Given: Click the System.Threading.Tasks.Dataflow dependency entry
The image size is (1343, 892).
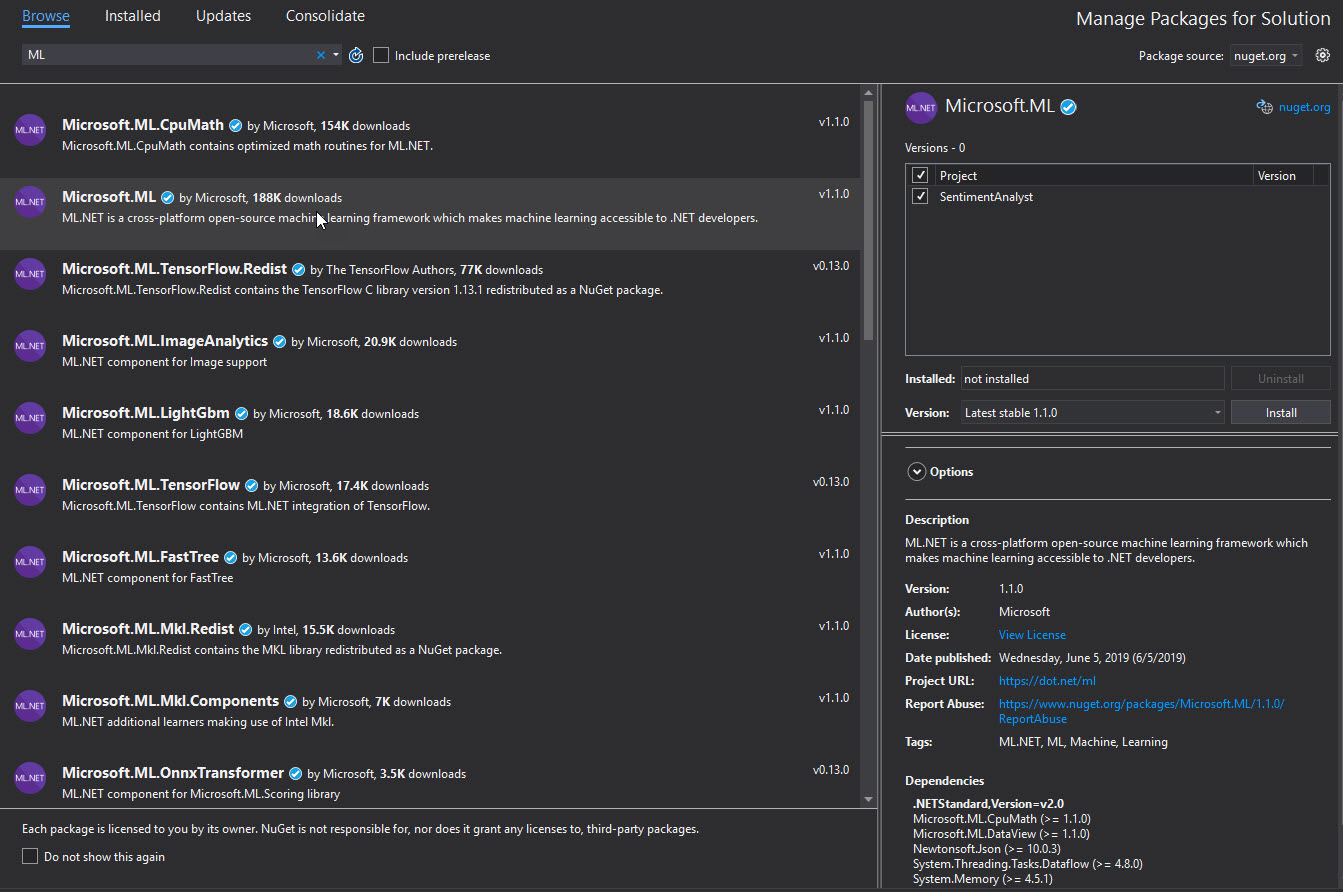Looking at the screenshot, I should pyautogui.click(x=1028, y=863).
